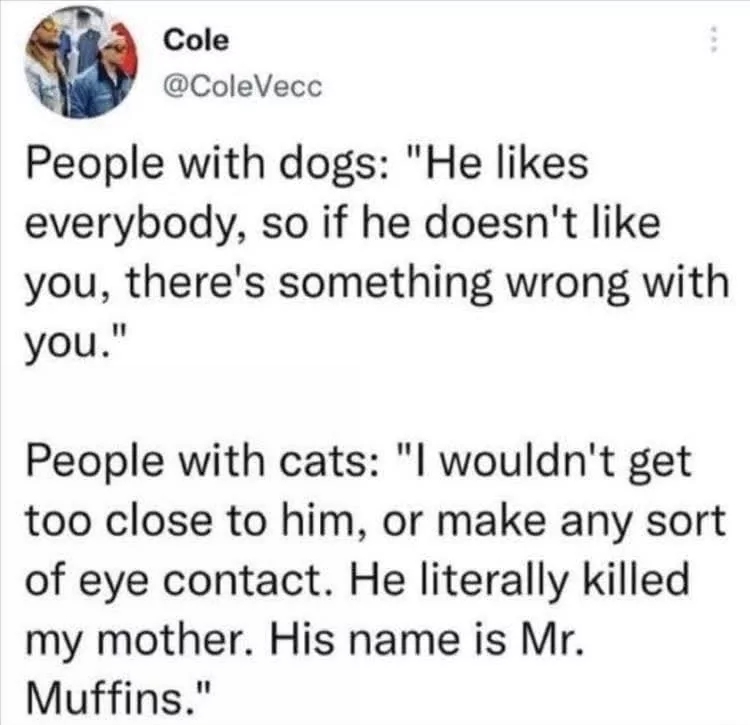
Task: Click the words "my mother"
Action: click(x=133, y=640)
